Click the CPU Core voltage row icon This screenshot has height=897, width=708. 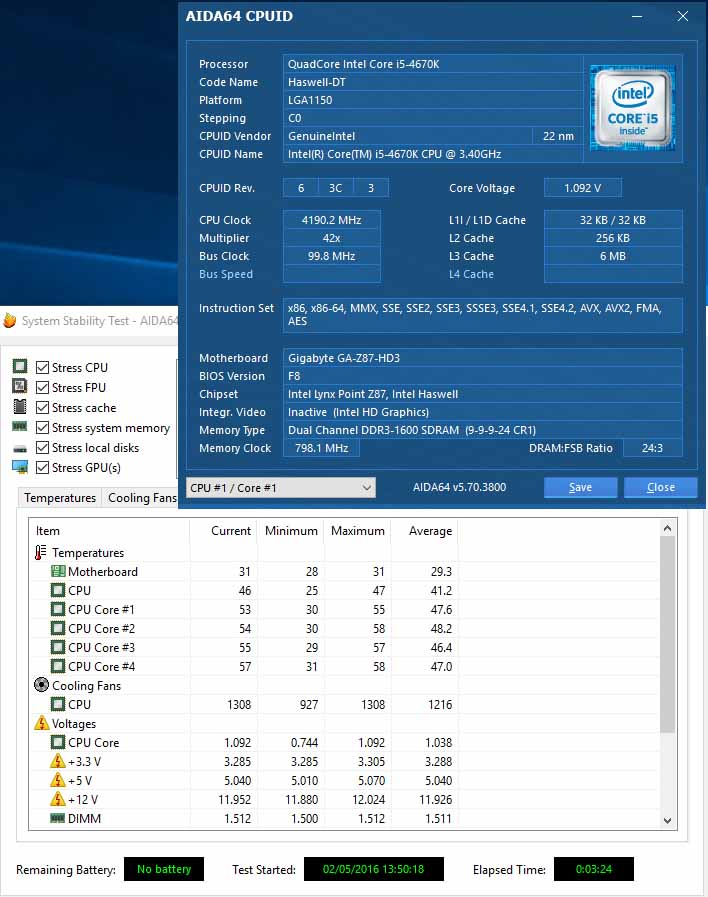58,742
